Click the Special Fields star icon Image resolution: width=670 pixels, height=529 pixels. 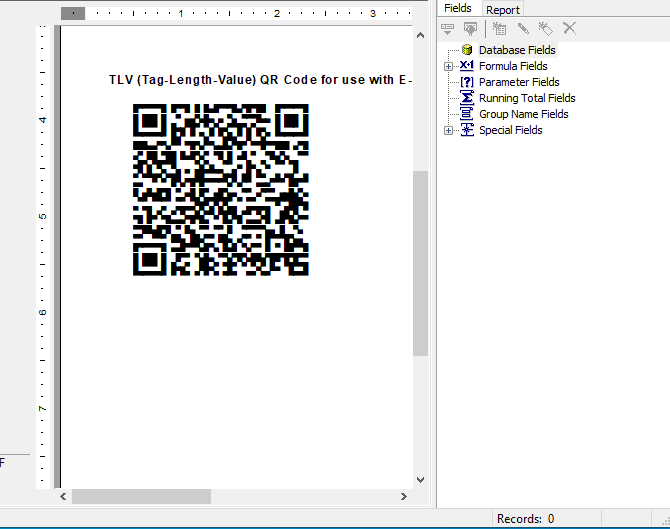pyautogui.click(x=467, y=130)
